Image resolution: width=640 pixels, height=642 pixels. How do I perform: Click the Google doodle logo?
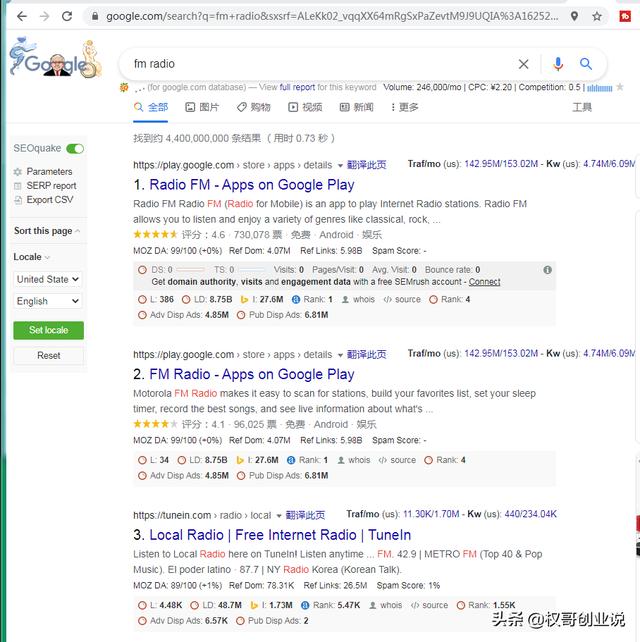(x=56, y=58)
